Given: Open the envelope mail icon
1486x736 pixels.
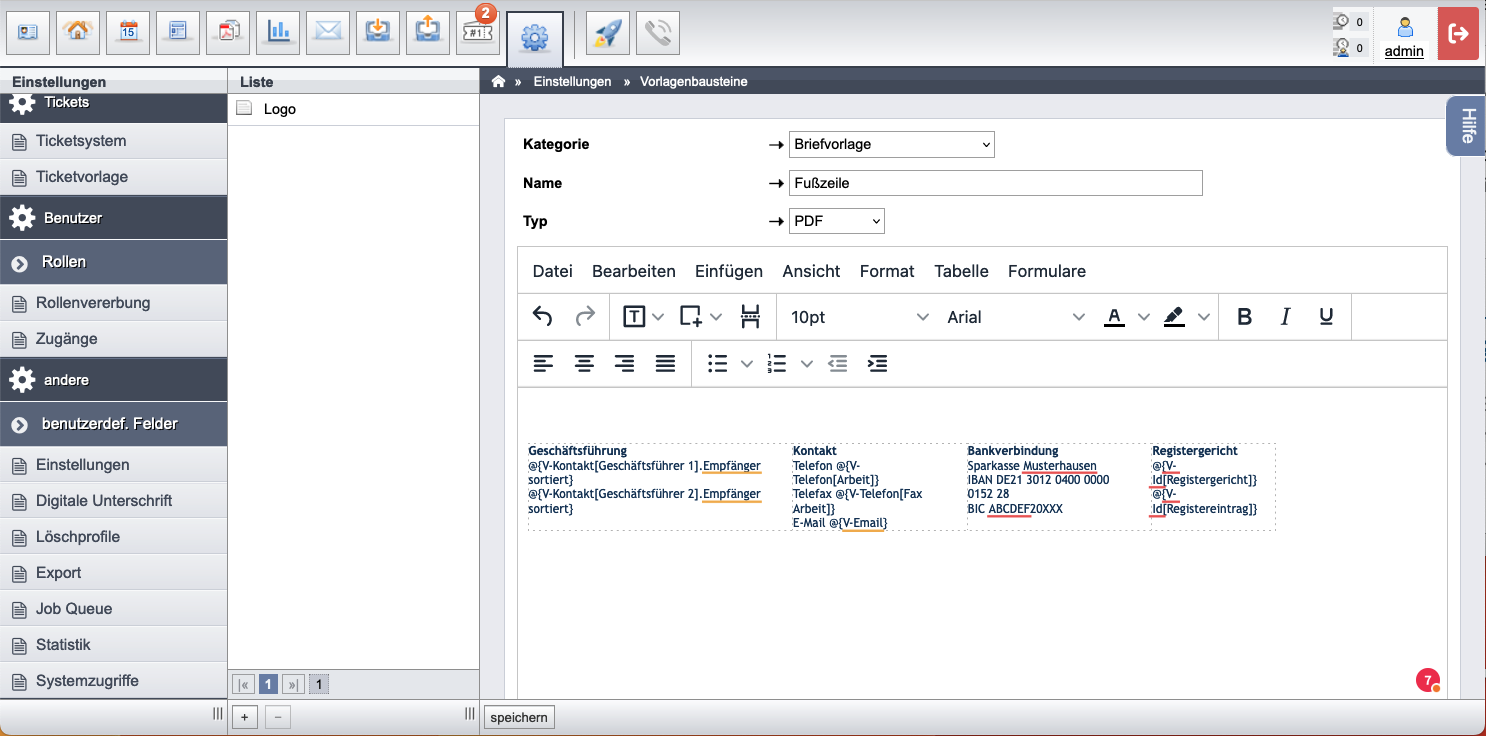Looking at the screenshot, I should point(329,33).
